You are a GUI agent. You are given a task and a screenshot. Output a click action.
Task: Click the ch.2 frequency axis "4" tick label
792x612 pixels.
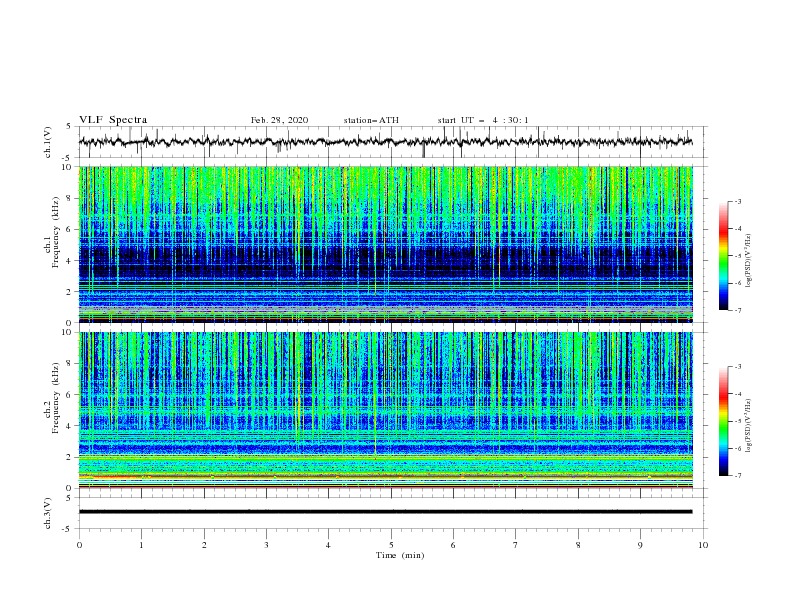pyautogui.click(x=71, y=426)
